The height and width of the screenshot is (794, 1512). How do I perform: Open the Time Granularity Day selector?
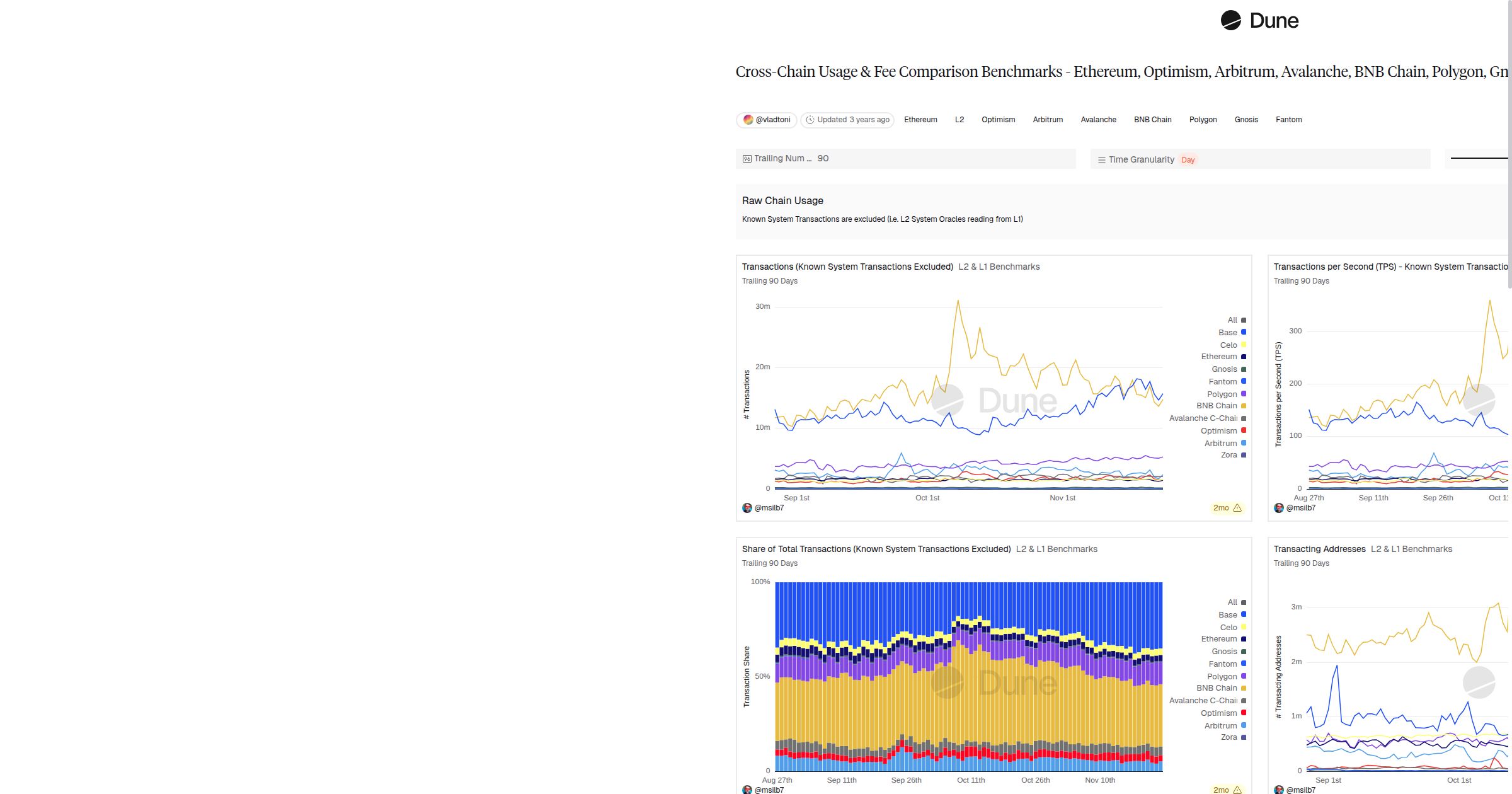point(1188,159)
